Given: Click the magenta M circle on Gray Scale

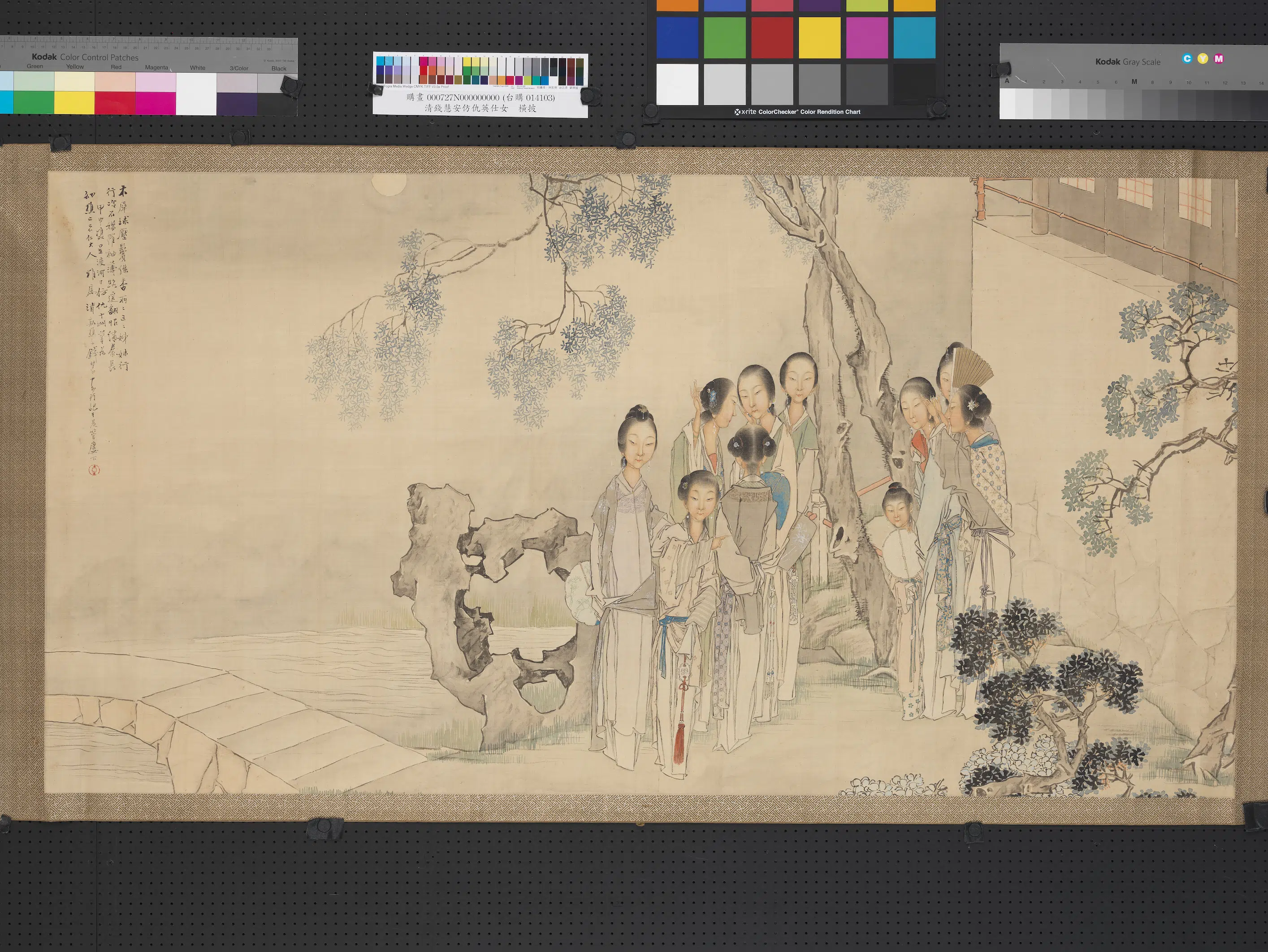Looking at the screenshot, I should click(1219, 58).
